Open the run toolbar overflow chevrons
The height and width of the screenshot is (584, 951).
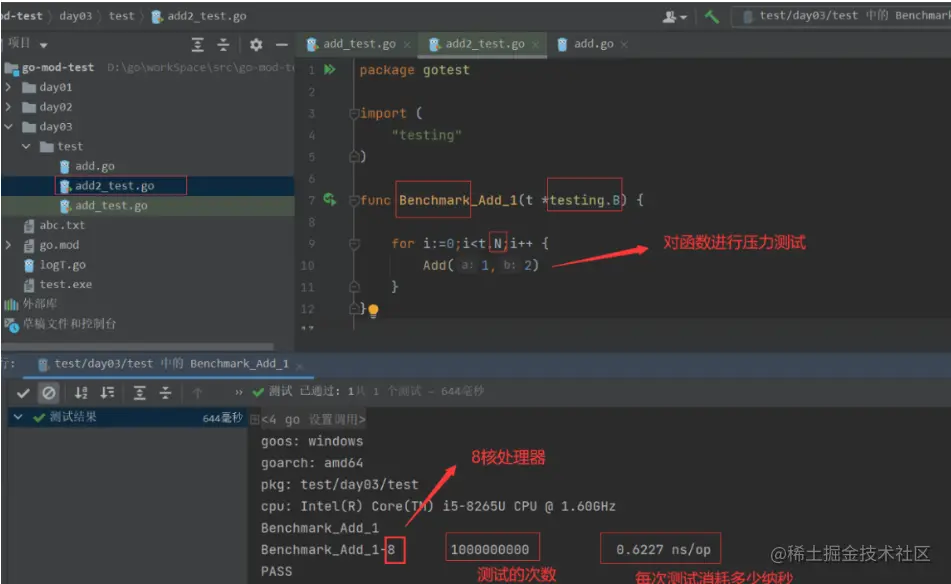[238, 393]
